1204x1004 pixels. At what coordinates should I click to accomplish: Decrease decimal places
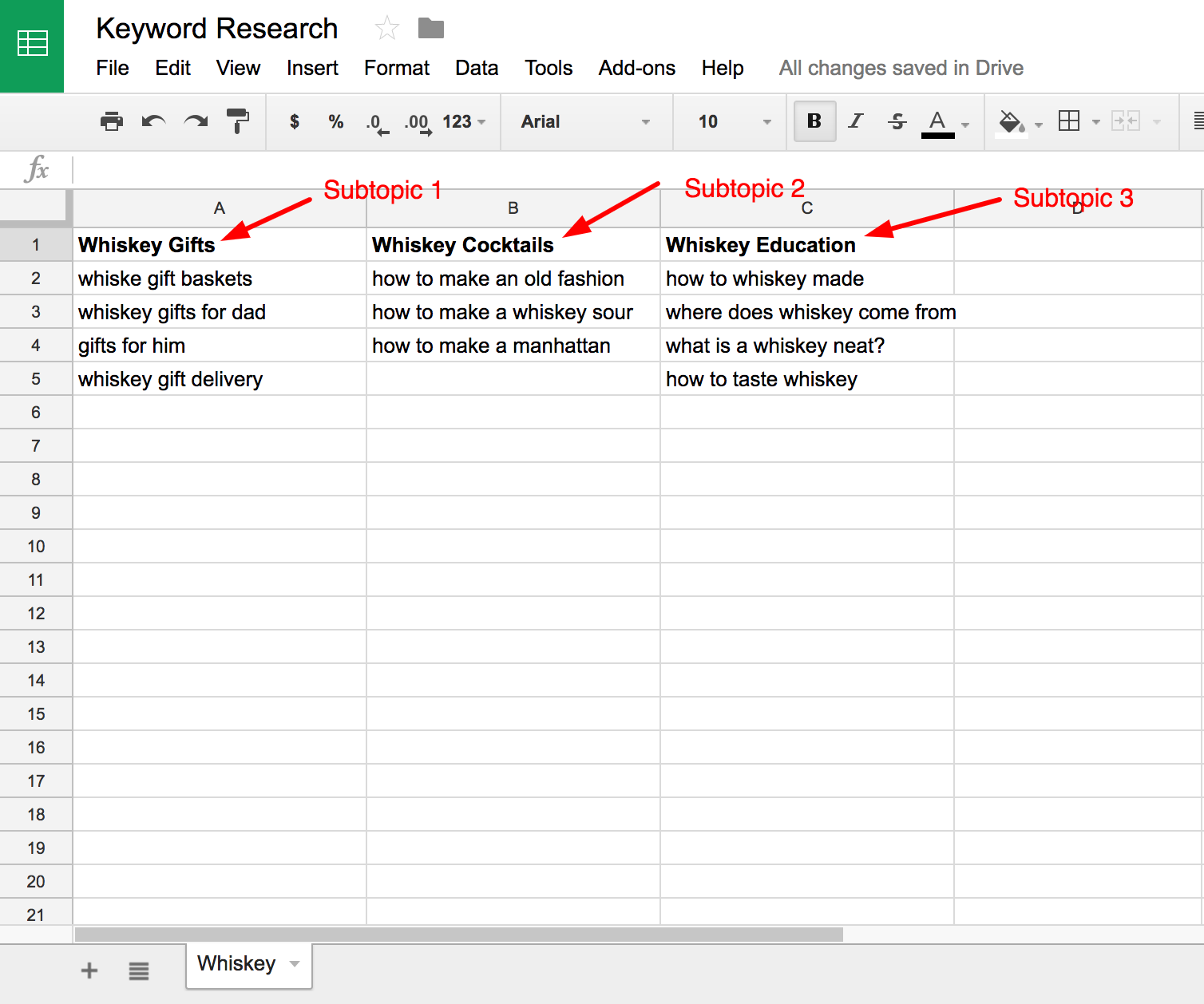(x=376, y=123)
